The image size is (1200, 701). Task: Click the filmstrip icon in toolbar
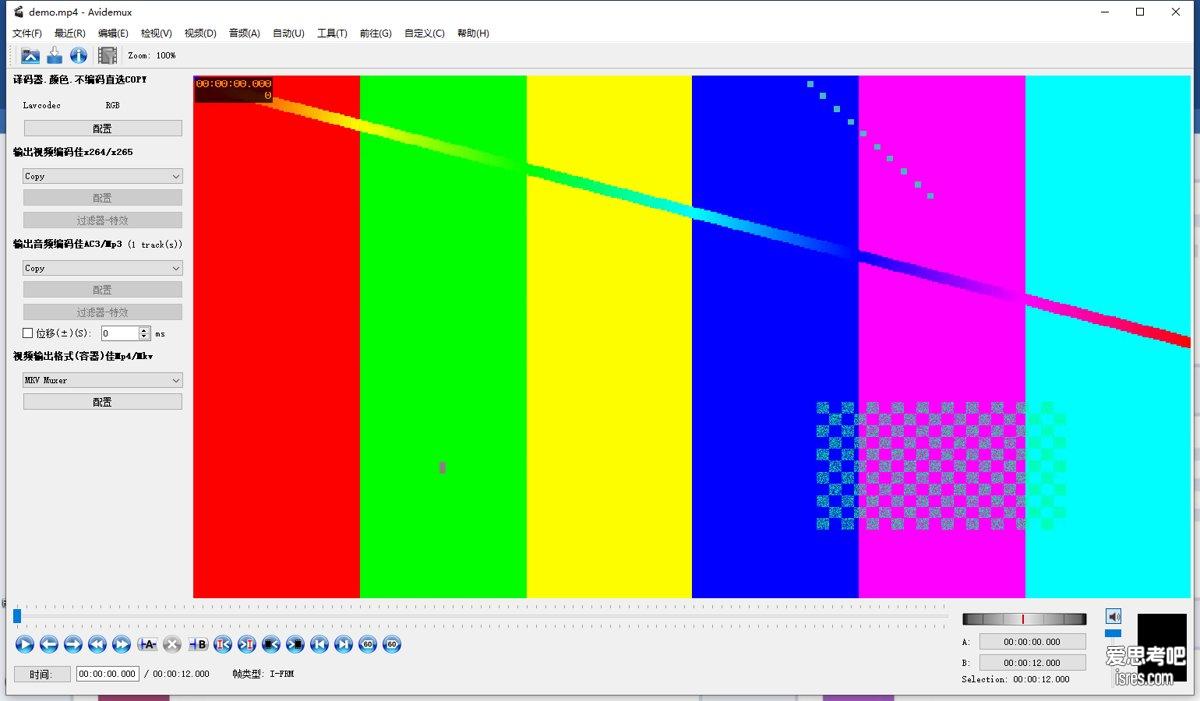(x=108, y=56)
